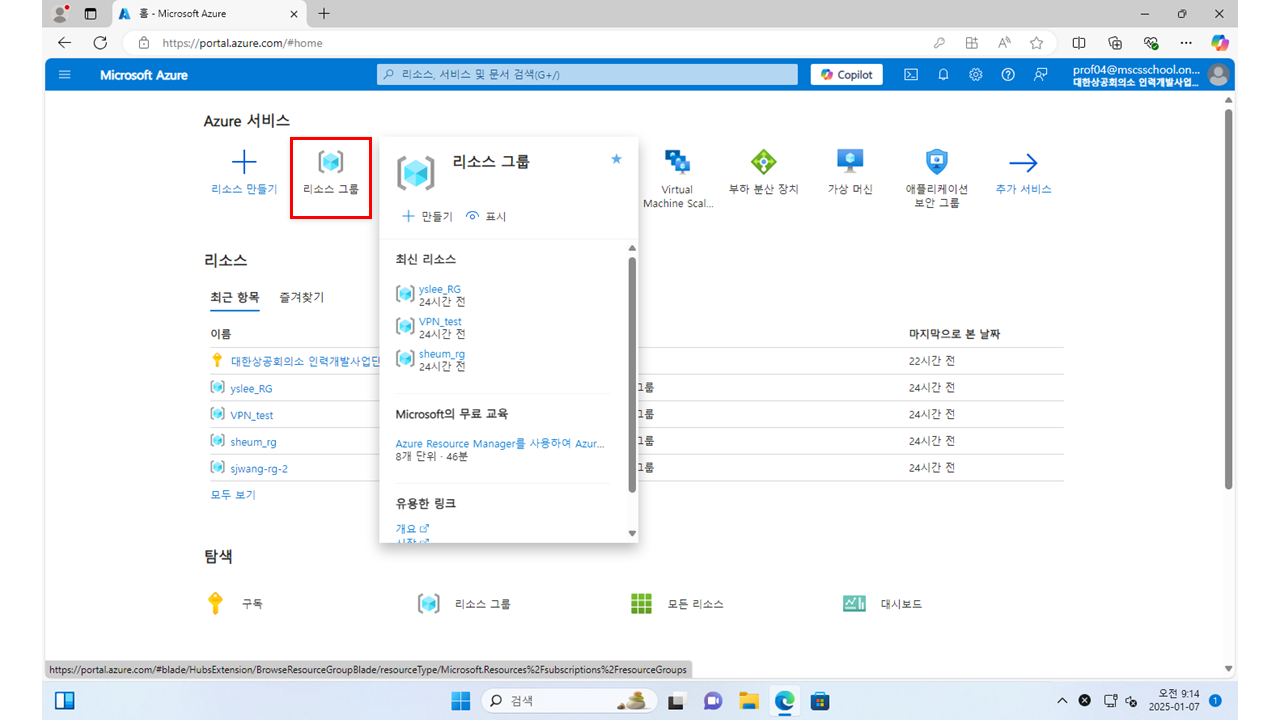Open the Azure portal hamburger menu

tap(65, 75)
